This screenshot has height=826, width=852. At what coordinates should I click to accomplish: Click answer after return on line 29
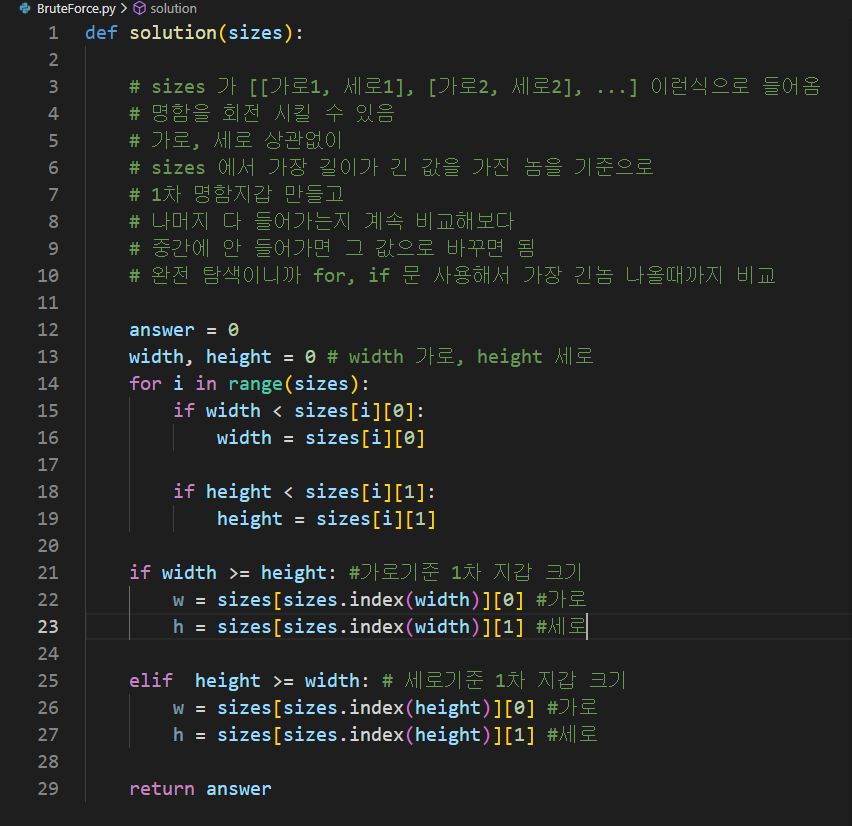[239, 789]
